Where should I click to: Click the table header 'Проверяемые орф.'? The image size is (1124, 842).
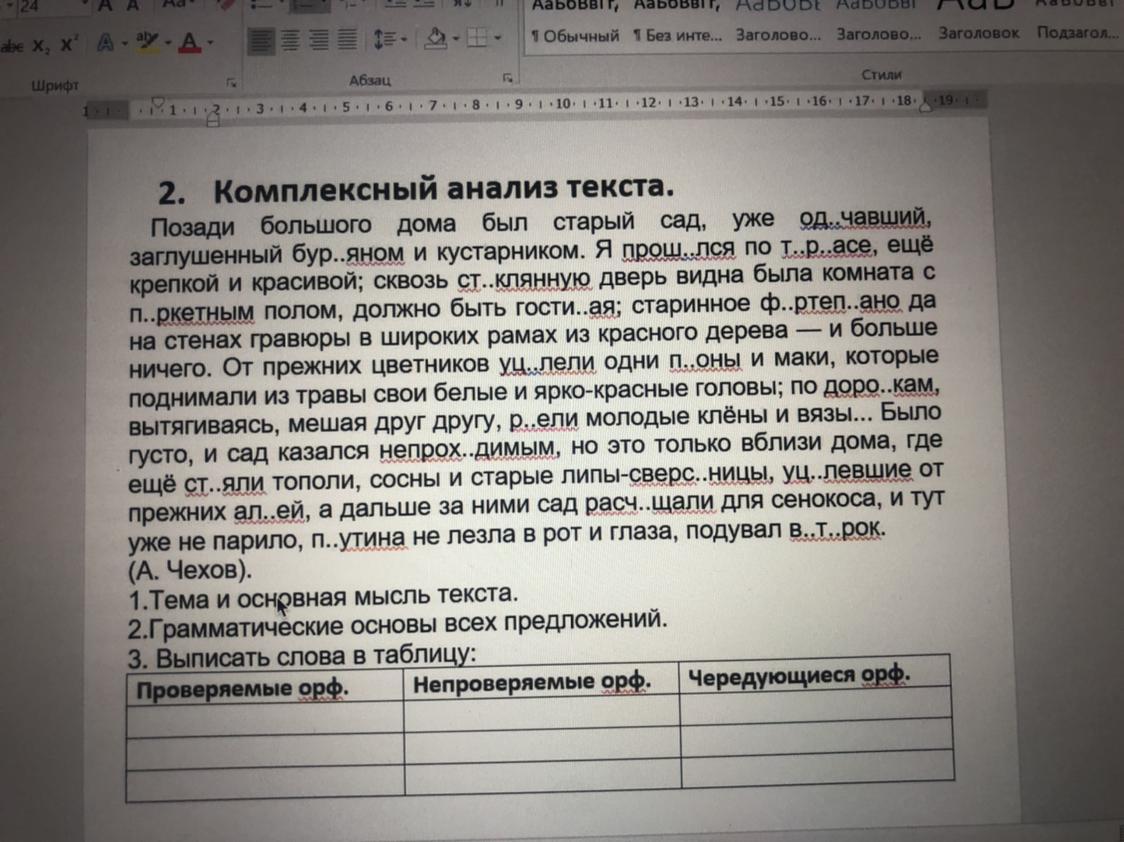[x=242, y=689]
